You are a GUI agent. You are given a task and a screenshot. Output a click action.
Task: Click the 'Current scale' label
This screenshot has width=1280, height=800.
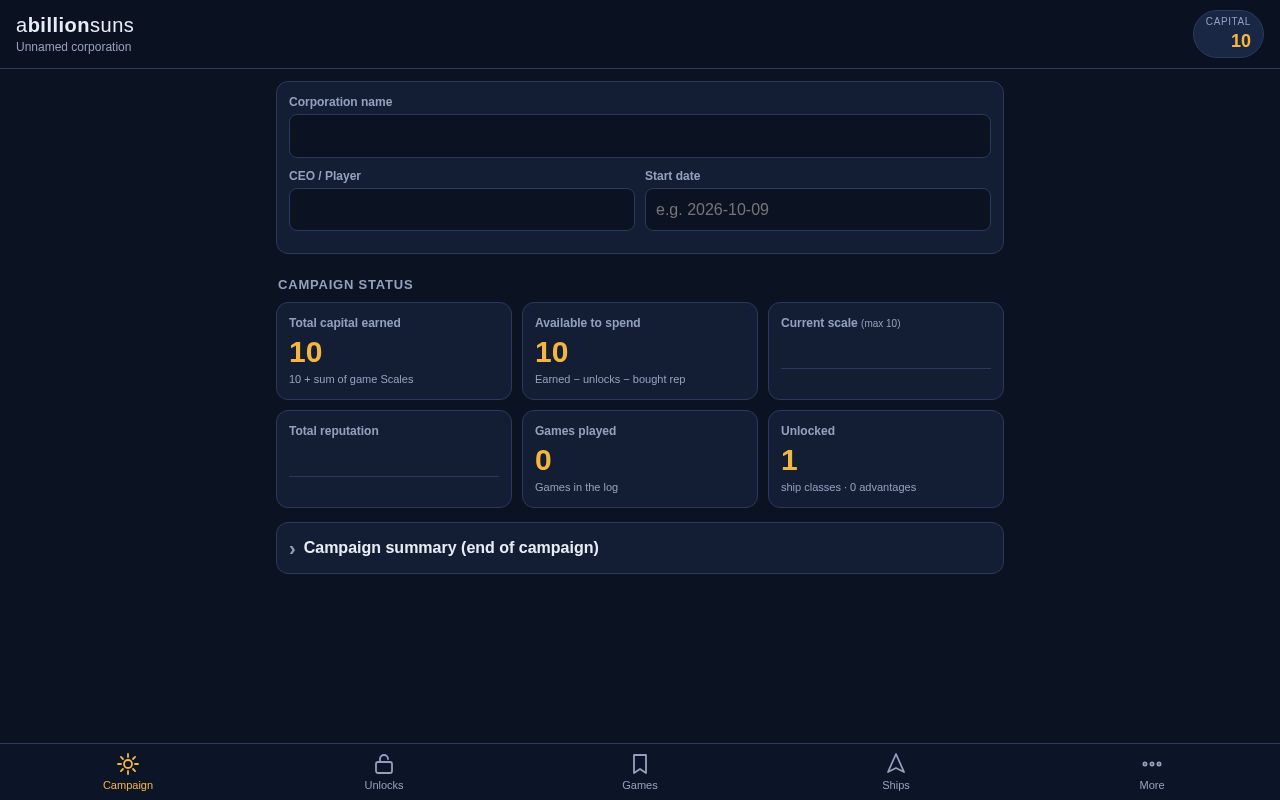point(819,323)
